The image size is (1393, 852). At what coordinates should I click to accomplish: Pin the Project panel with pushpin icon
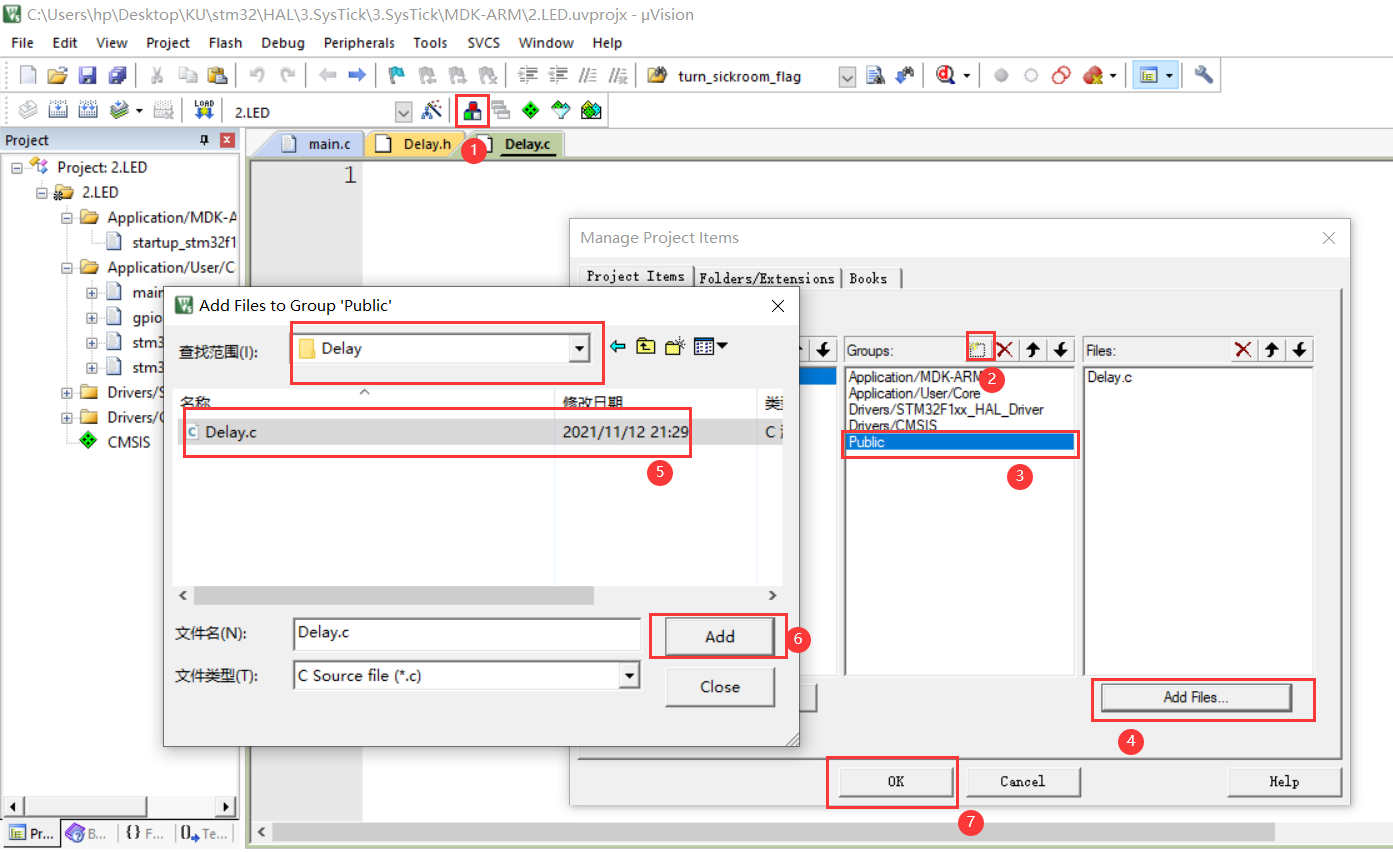click(205, 140)
